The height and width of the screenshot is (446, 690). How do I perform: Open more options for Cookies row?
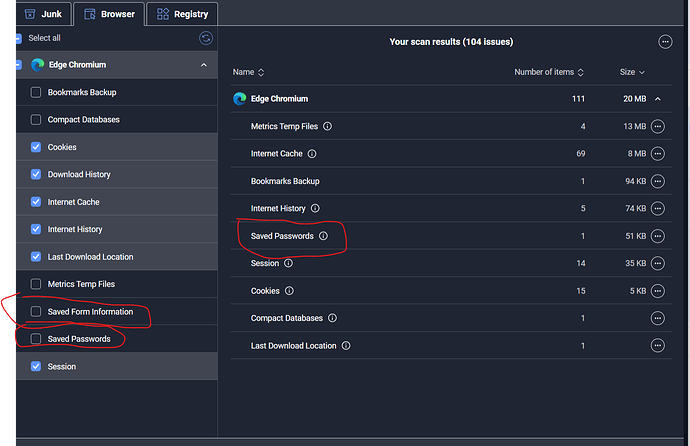[x=657, y=291]
